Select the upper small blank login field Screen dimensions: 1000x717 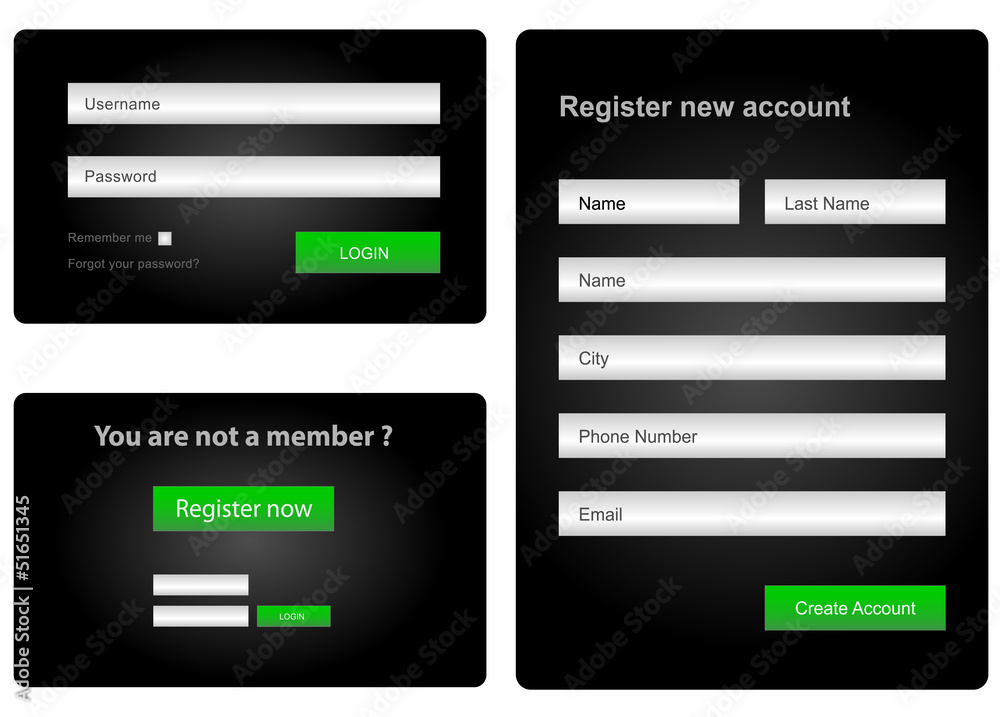coord(201,585)
